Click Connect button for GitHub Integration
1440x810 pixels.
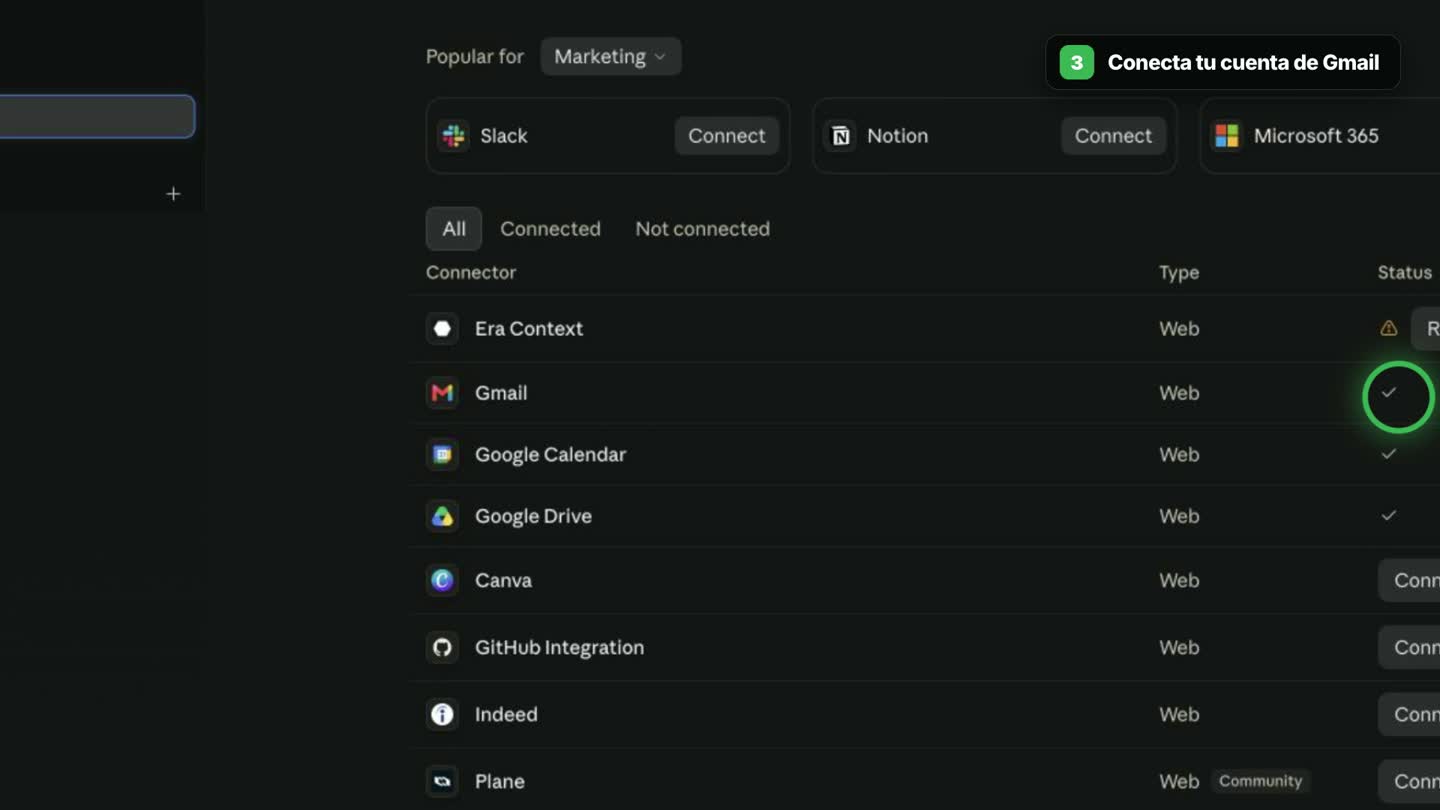coord(1409,647)
